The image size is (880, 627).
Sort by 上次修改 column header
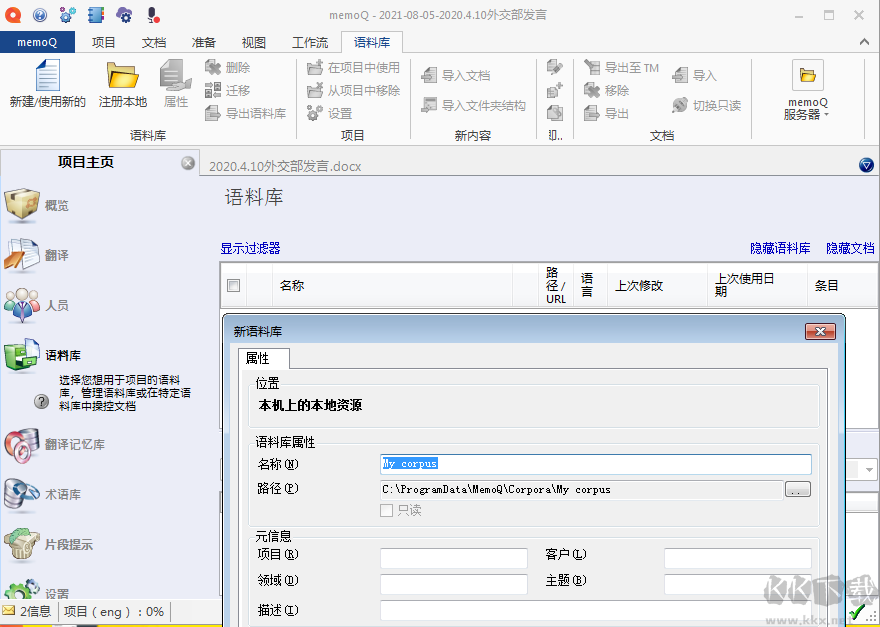657,286
